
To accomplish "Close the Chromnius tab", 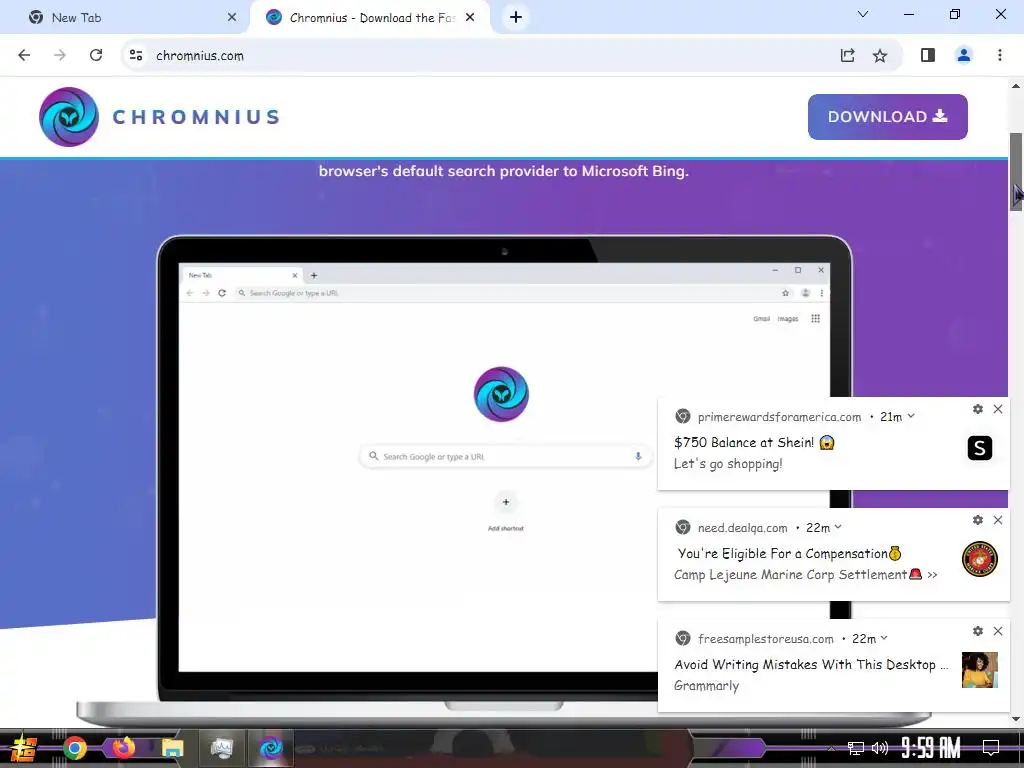I will pos(470,18).
